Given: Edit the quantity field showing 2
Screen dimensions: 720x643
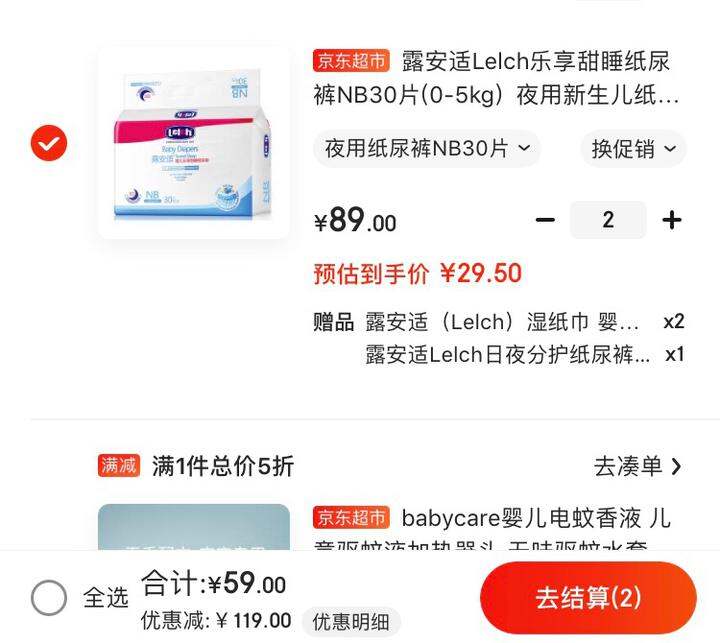Looking at the screenshot, I should tap(608, 220).
